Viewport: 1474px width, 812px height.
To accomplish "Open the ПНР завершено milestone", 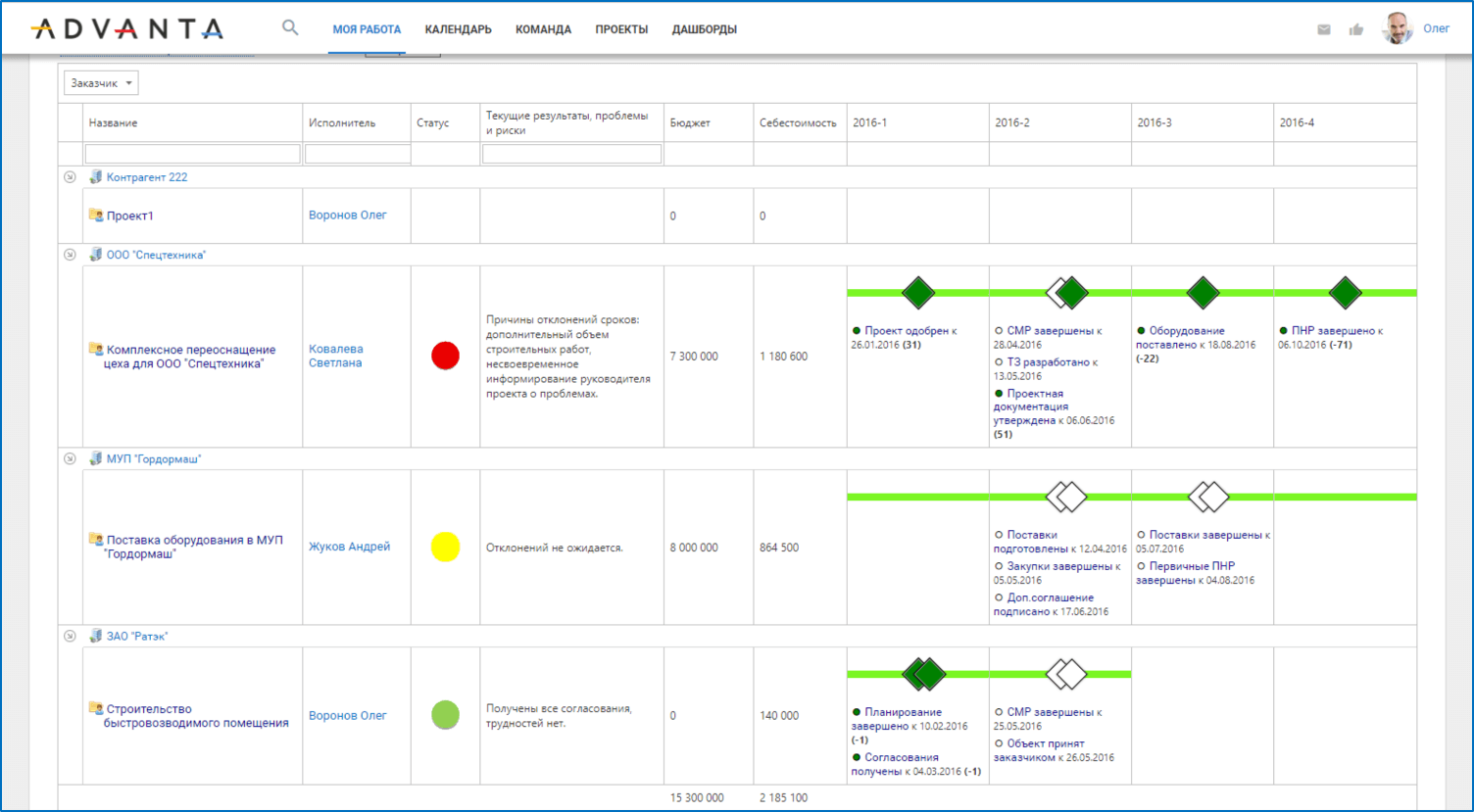I will (x=1334, y=331).
